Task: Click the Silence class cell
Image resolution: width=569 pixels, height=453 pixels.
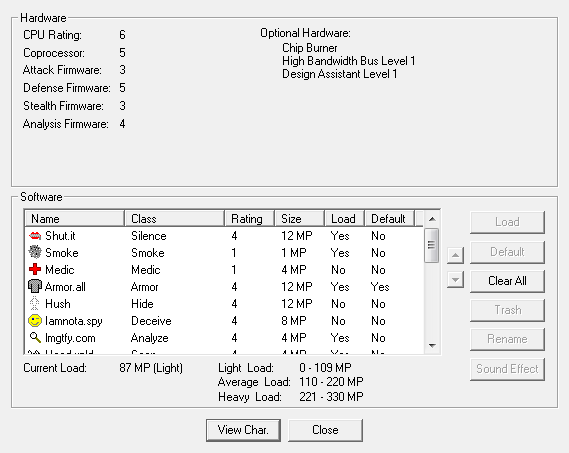Action: pos(149,236)
